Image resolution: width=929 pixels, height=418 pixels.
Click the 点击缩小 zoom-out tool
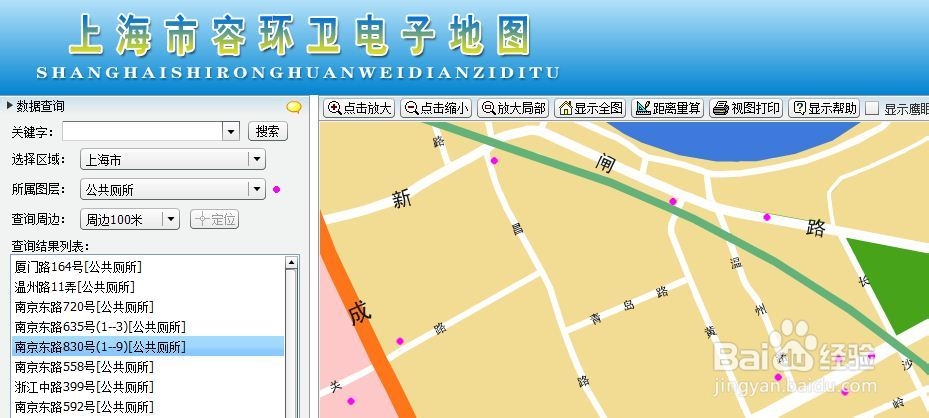click(x=435, y=108)
